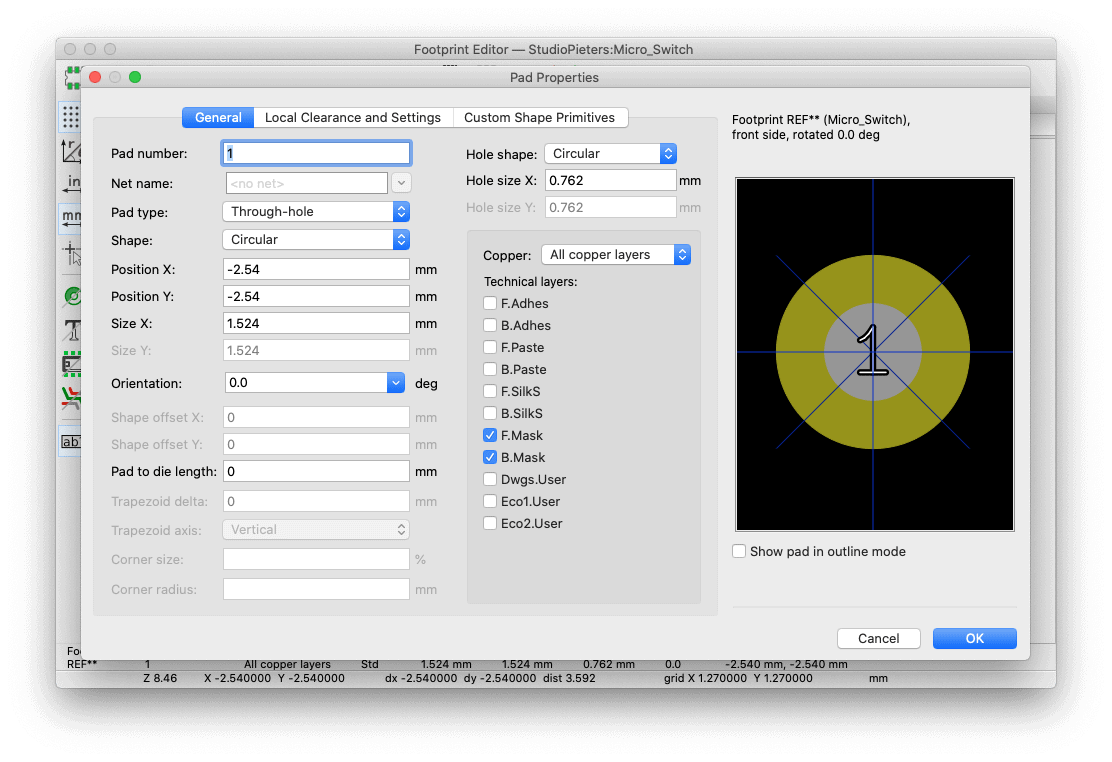1112x762 pixels.
Task: Open the Pad type dropdown
Action: 316,211
